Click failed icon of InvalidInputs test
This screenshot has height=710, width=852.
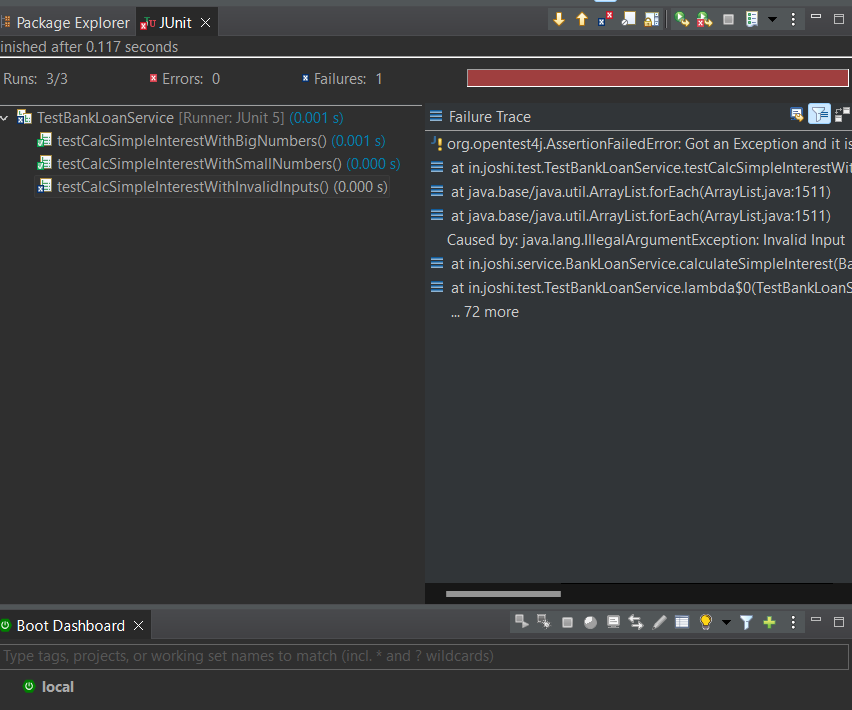coord(45,186)
